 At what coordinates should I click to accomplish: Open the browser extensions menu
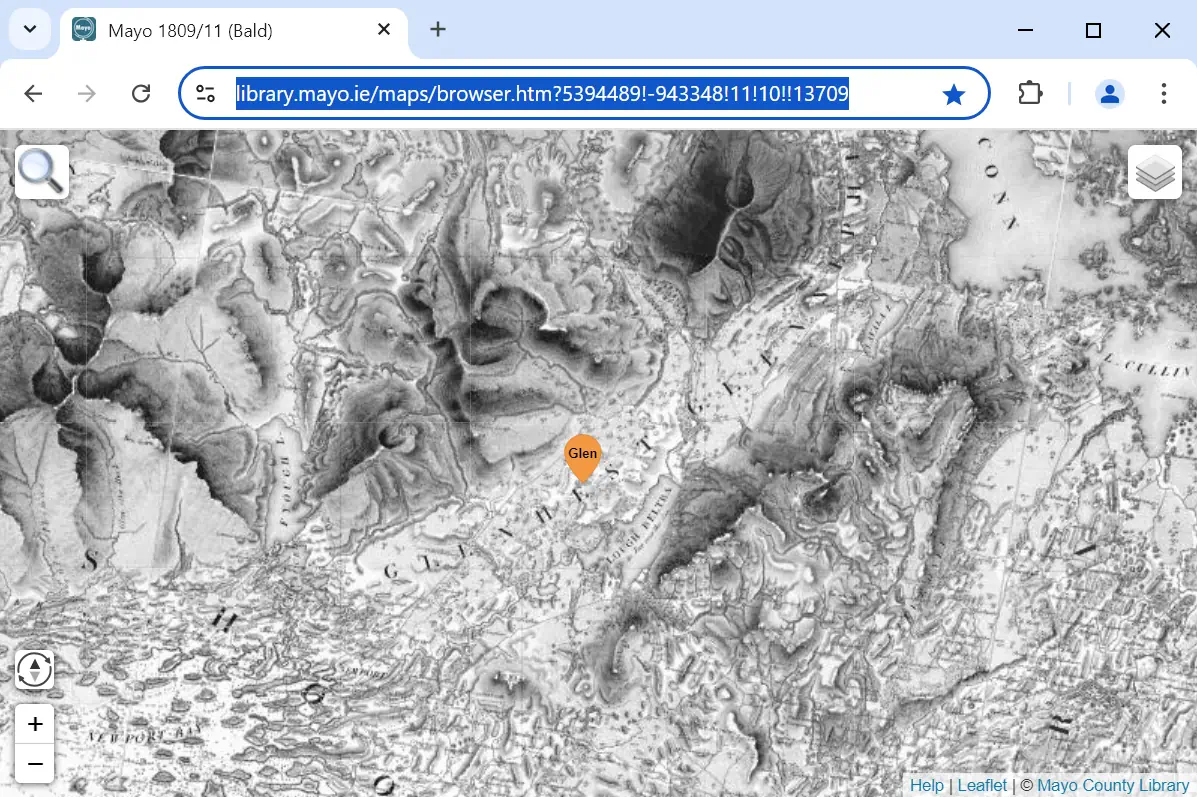pos(1030,94)
